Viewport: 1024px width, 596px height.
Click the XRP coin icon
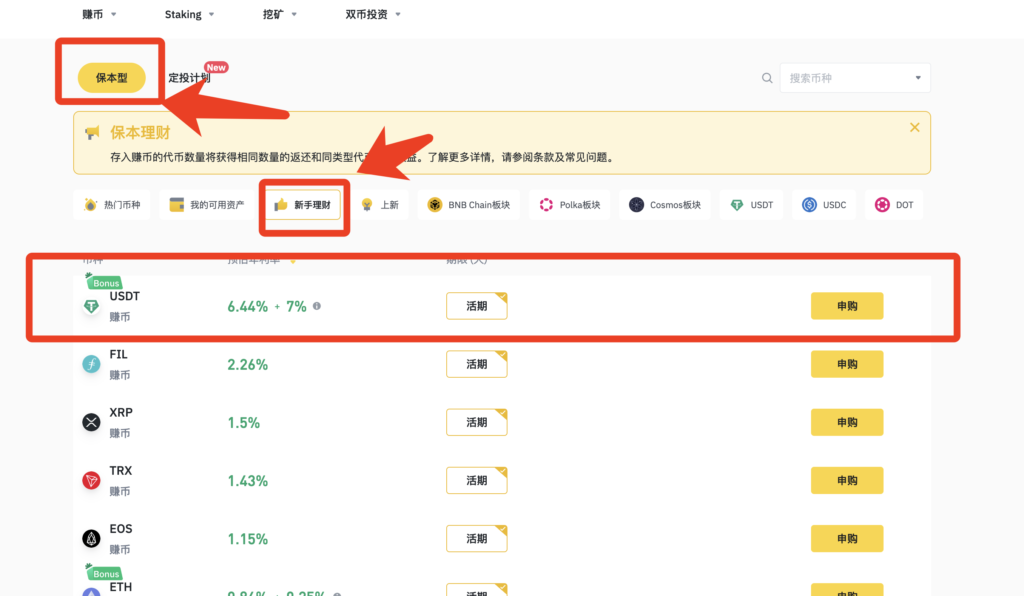tap(91, 422)
